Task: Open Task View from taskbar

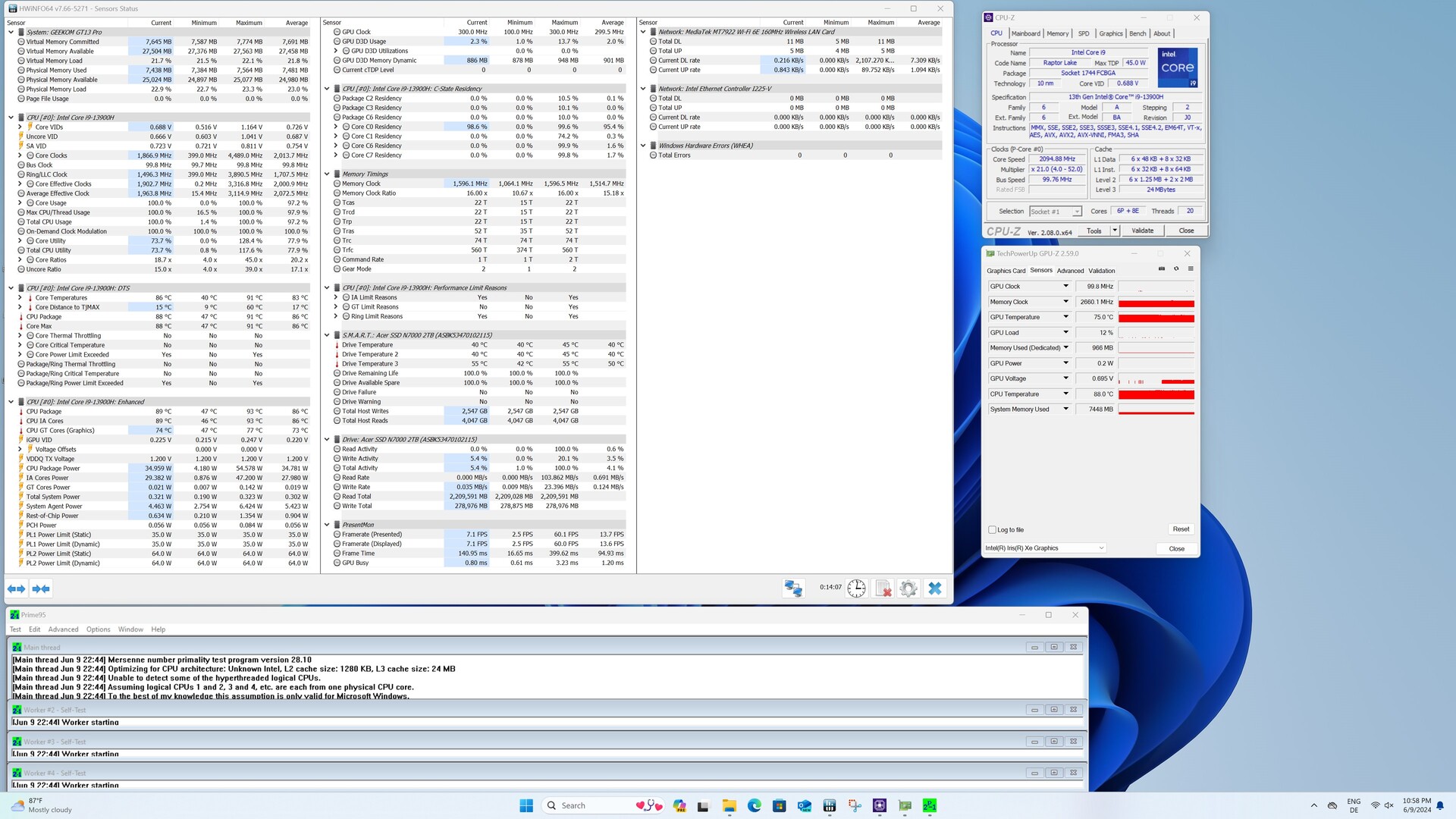Action: coord(703,805)
